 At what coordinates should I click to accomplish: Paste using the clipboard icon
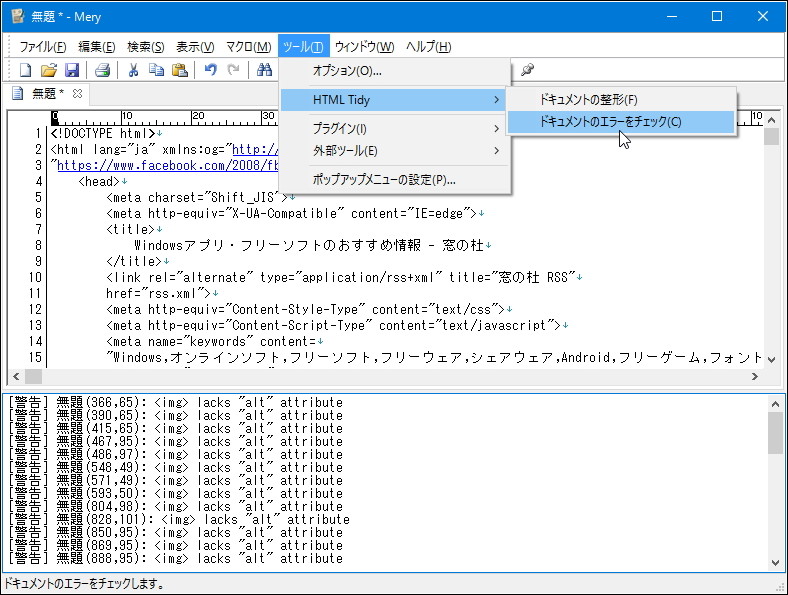pos(179,70)
